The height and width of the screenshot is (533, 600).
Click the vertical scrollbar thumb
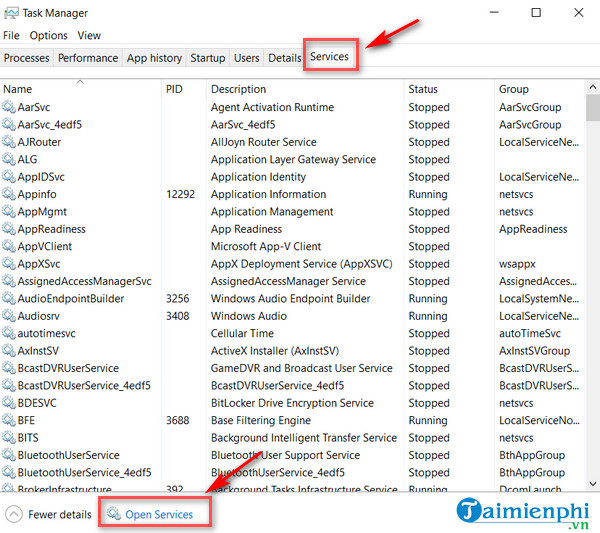[592, 108]
